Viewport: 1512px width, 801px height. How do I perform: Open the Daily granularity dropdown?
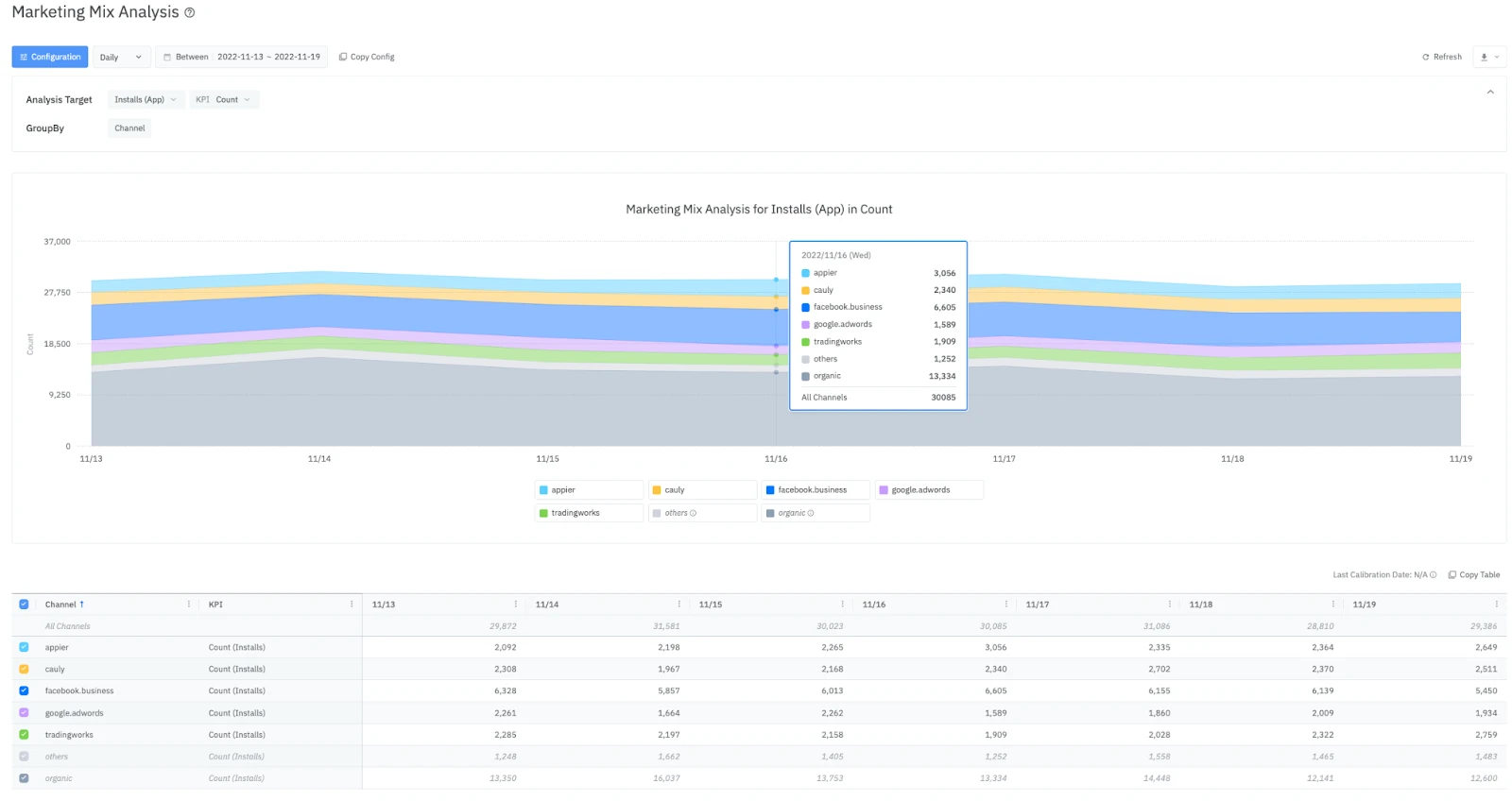[122, 57]
